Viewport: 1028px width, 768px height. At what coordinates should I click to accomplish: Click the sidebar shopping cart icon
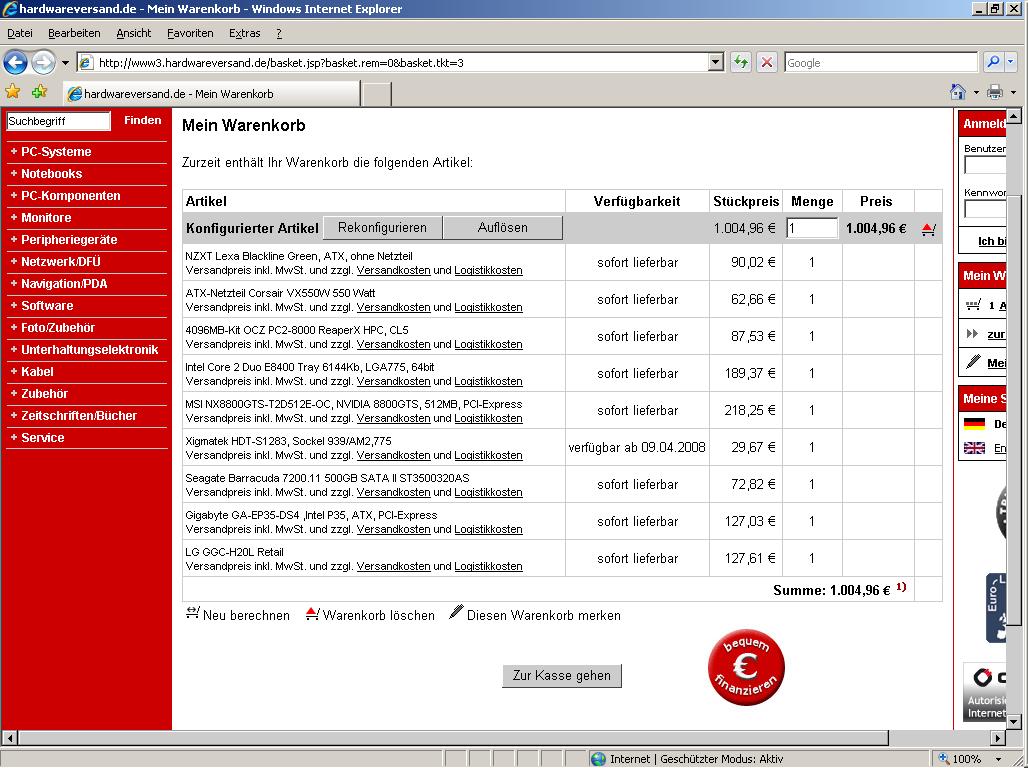[x=974, y=305]
